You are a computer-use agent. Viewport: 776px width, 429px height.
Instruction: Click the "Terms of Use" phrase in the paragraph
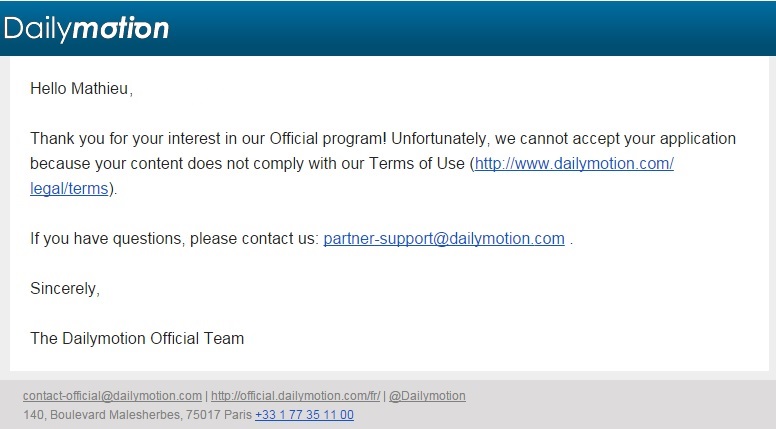click(417, 164)
